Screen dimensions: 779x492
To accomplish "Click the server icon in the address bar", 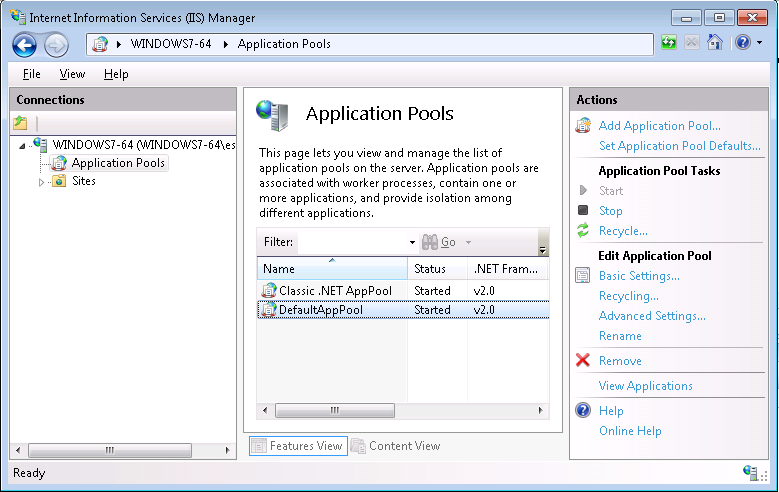I will click(x=100, y=44).
